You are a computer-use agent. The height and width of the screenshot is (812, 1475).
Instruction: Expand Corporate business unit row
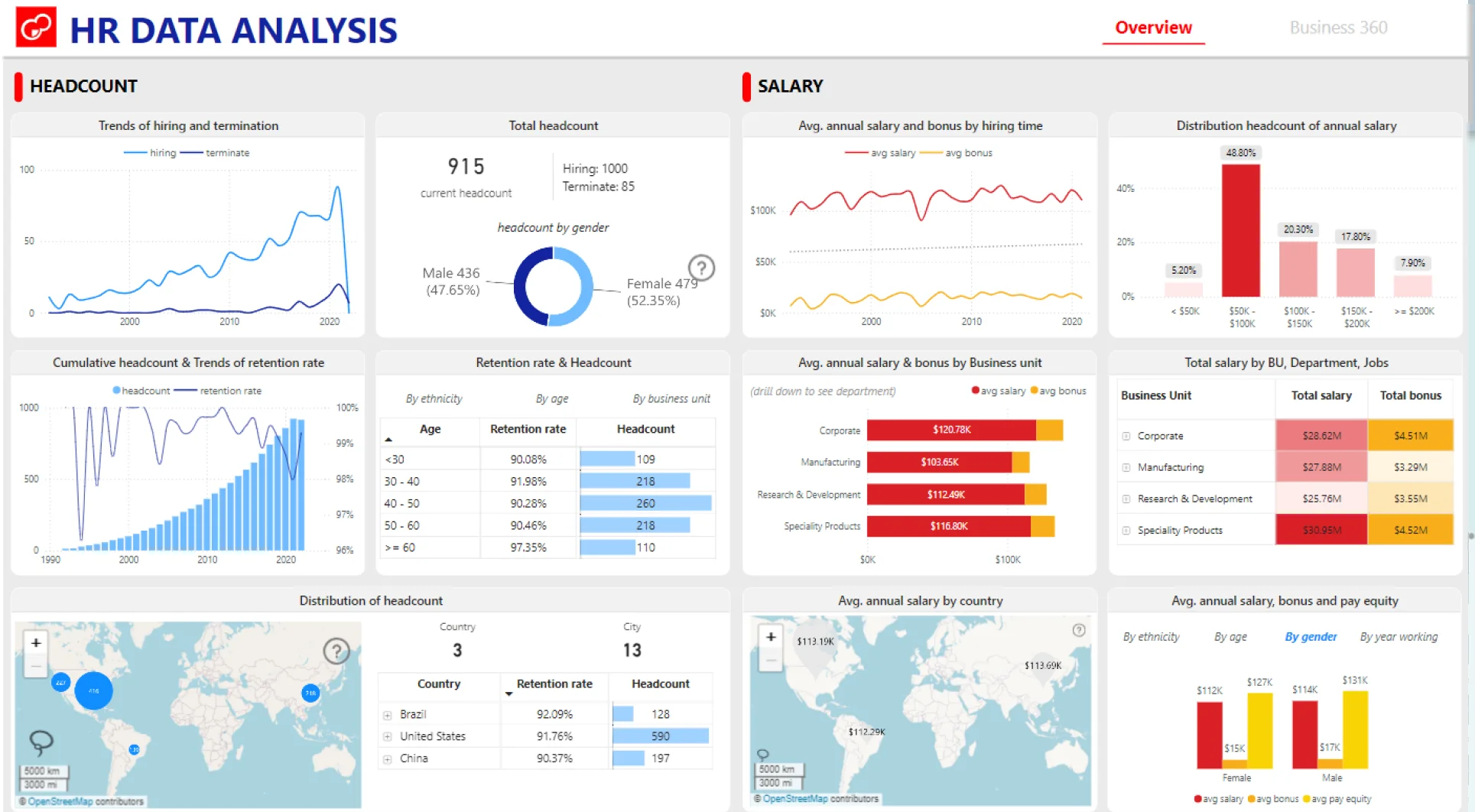click(1126, 436)
